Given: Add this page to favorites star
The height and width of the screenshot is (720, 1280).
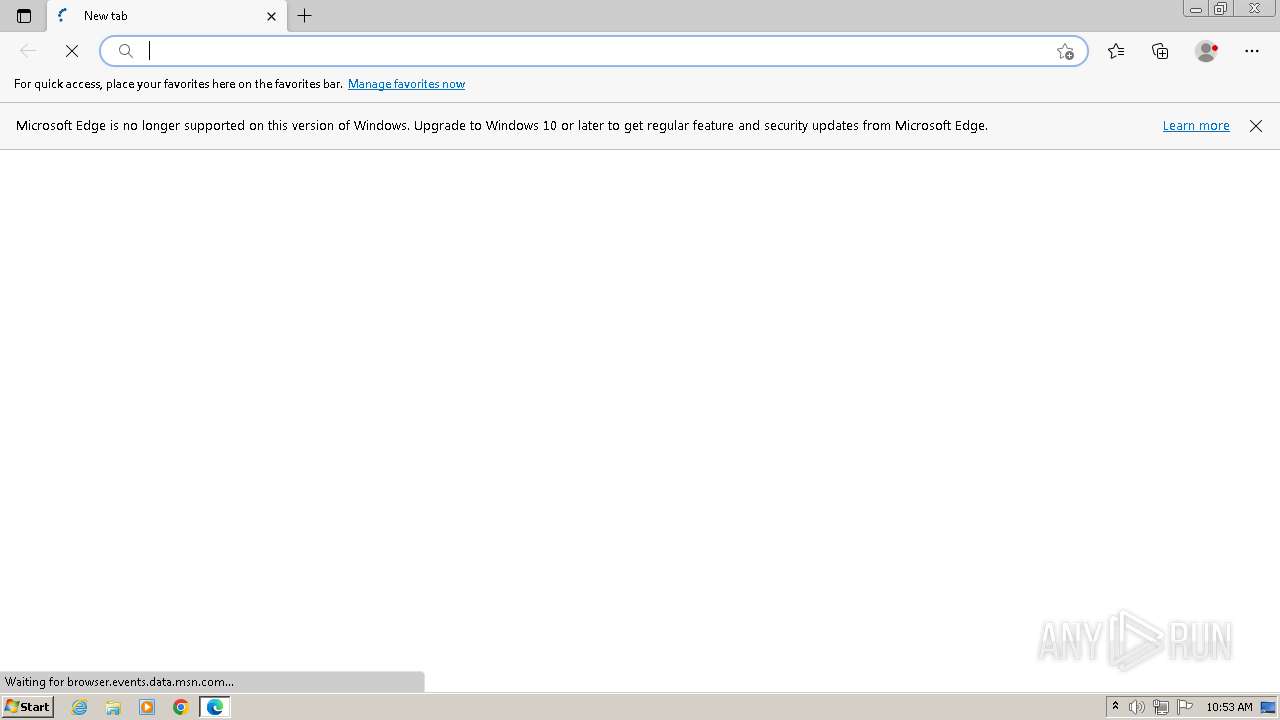Looking at the screenshot, I should [1065, 51].
